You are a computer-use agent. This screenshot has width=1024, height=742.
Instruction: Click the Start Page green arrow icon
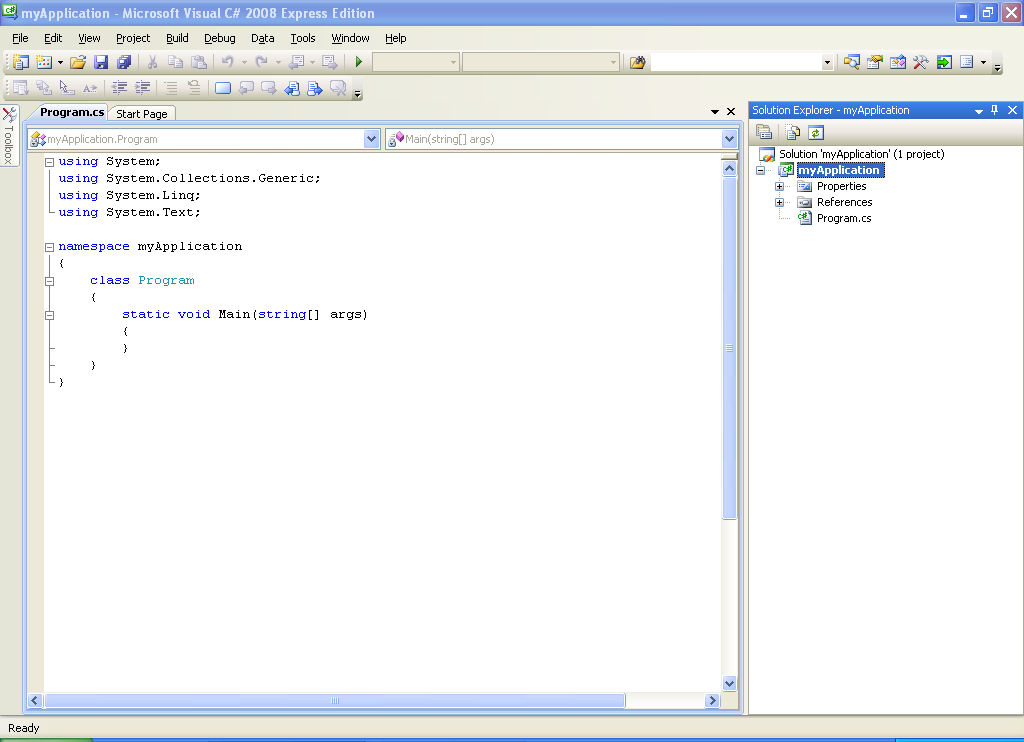click(x=944, y=62)
